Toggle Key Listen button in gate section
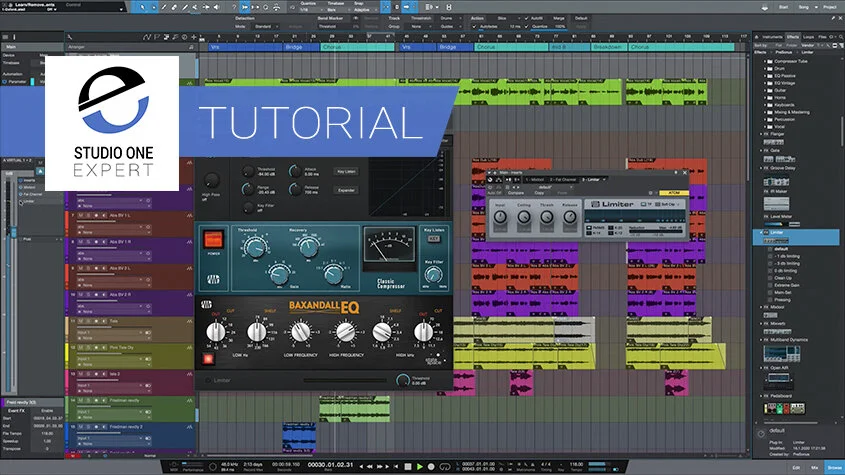845x475 pixels. [346, 171]
